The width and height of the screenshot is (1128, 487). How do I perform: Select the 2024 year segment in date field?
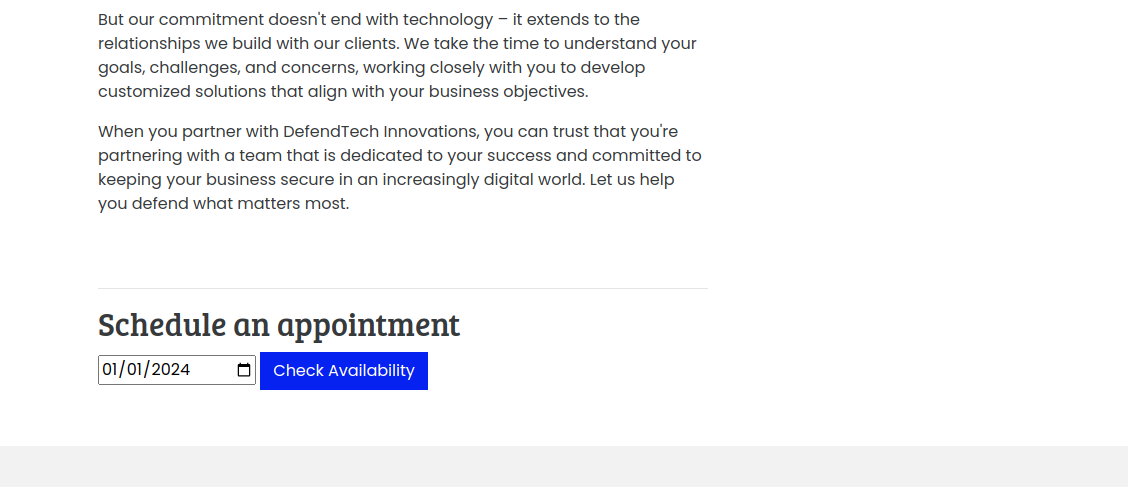click(171, 370)
